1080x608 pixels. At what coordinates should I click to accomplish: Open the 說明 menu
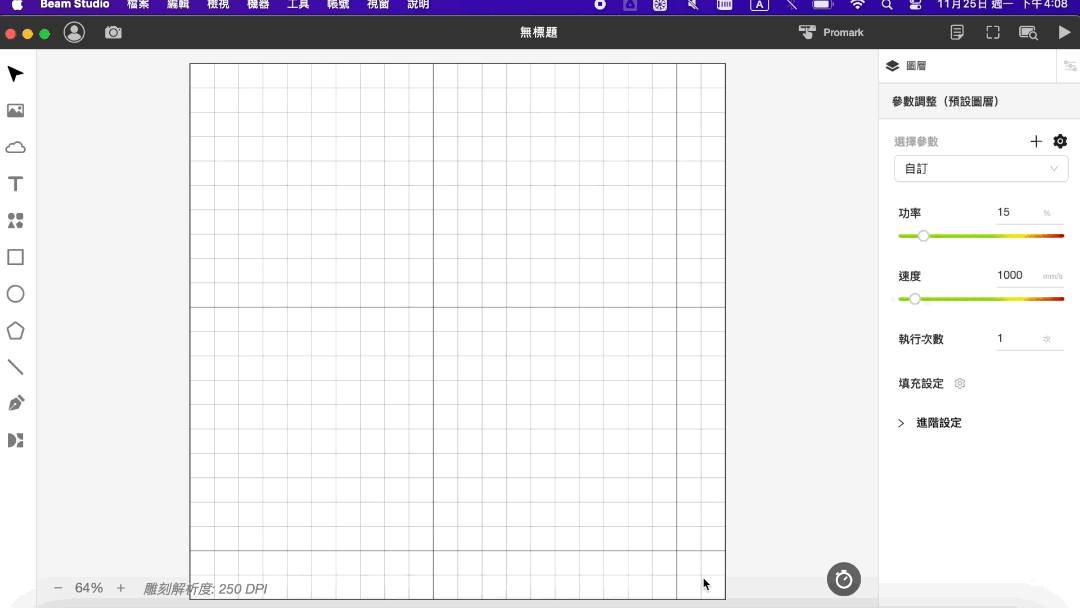coord(418,4)
